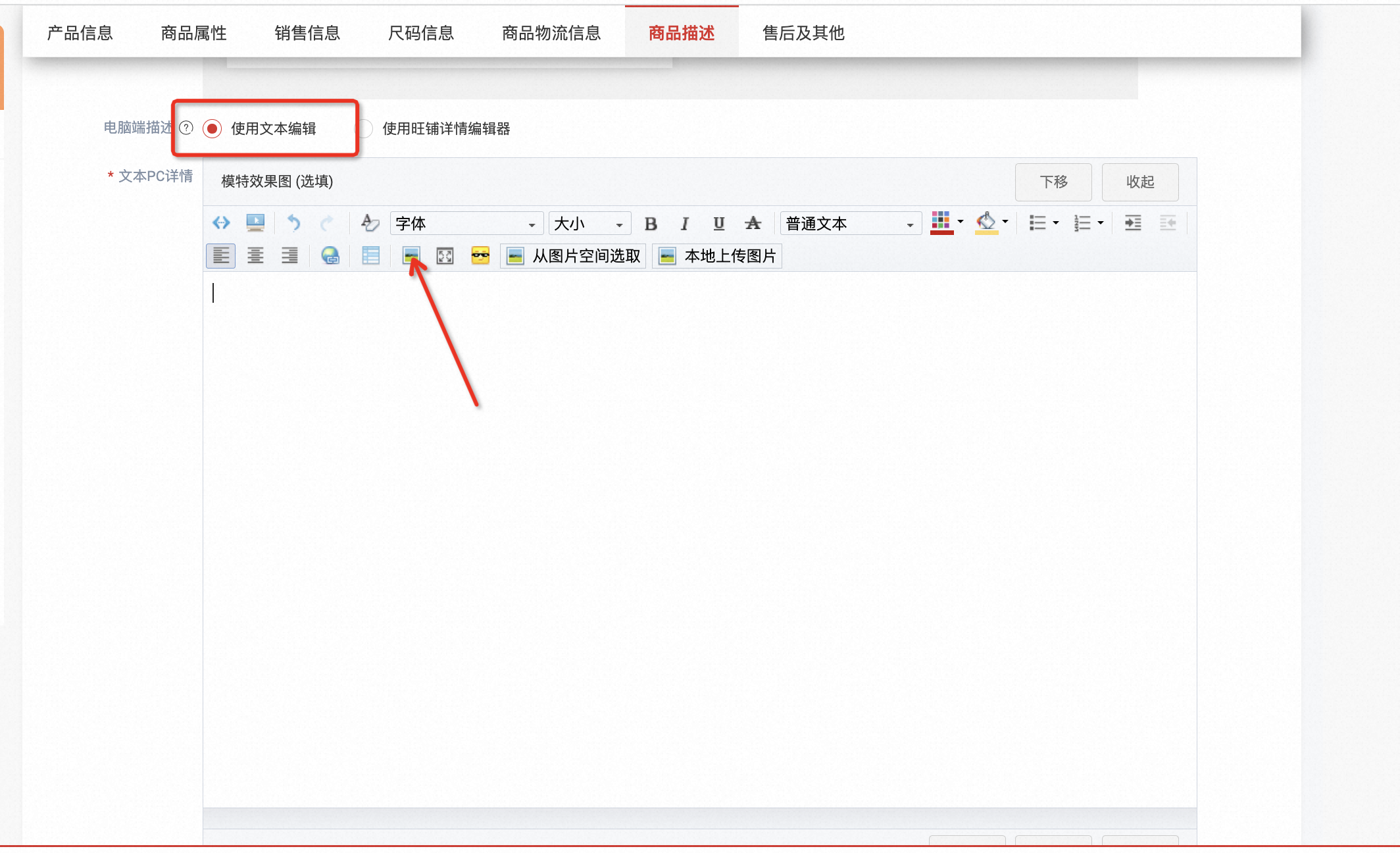This screenshot has height=853, width=1400.
Task: Toggle fullscreen editor mode
Action: [x=445, y=256]
